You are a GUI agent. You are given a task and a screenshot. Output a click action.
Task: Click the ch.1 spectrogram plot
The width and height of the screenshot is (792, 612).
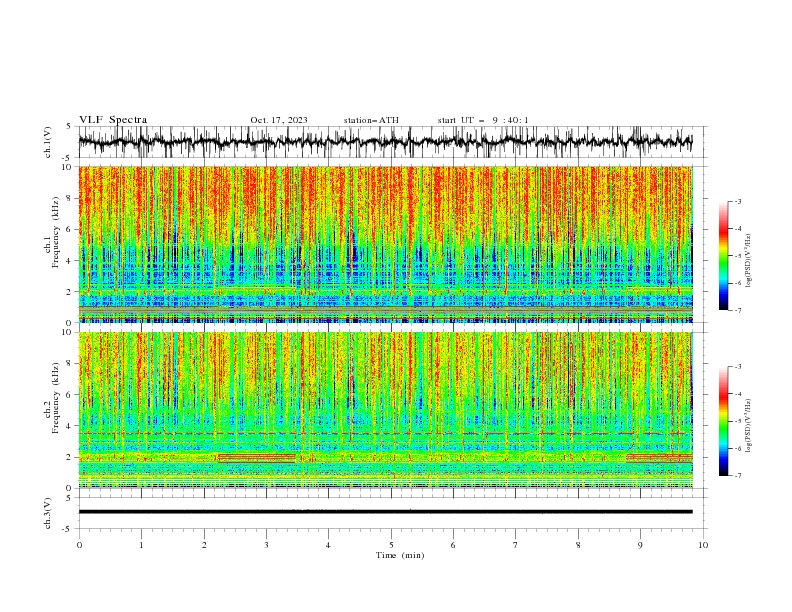coord(386,244)
